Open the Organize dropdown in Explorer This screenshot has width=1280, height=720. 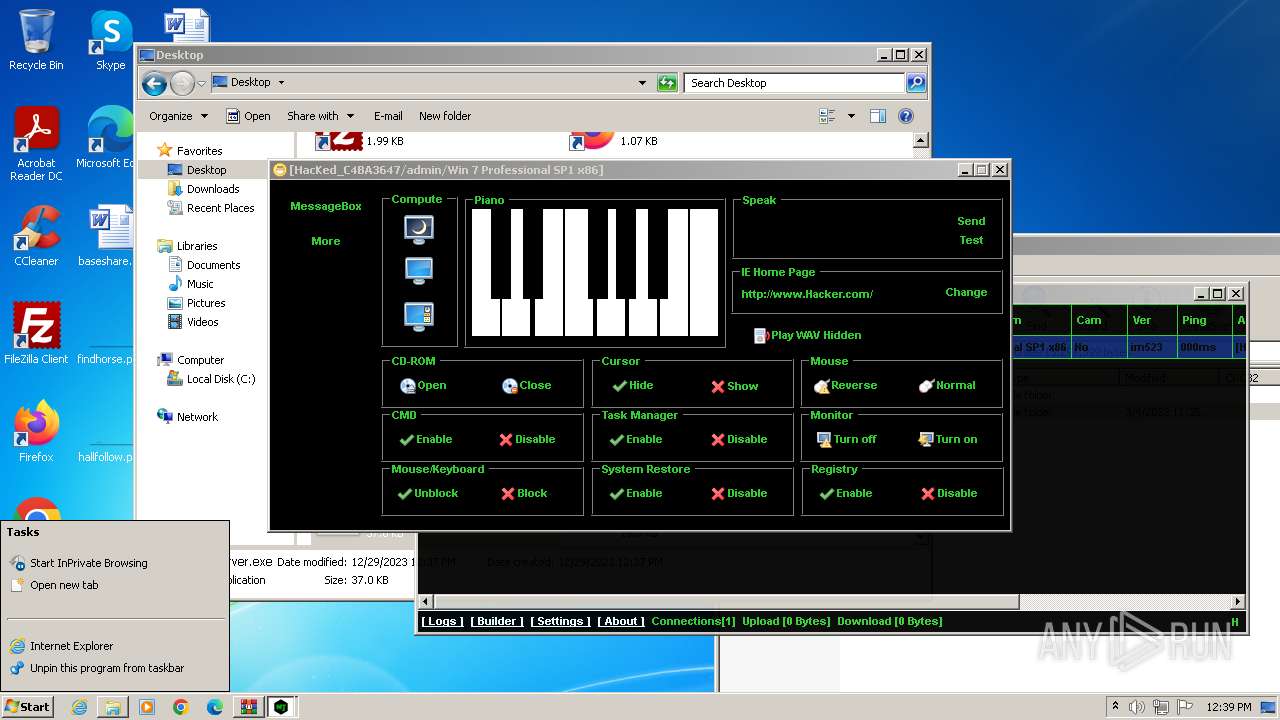[178, 116]
